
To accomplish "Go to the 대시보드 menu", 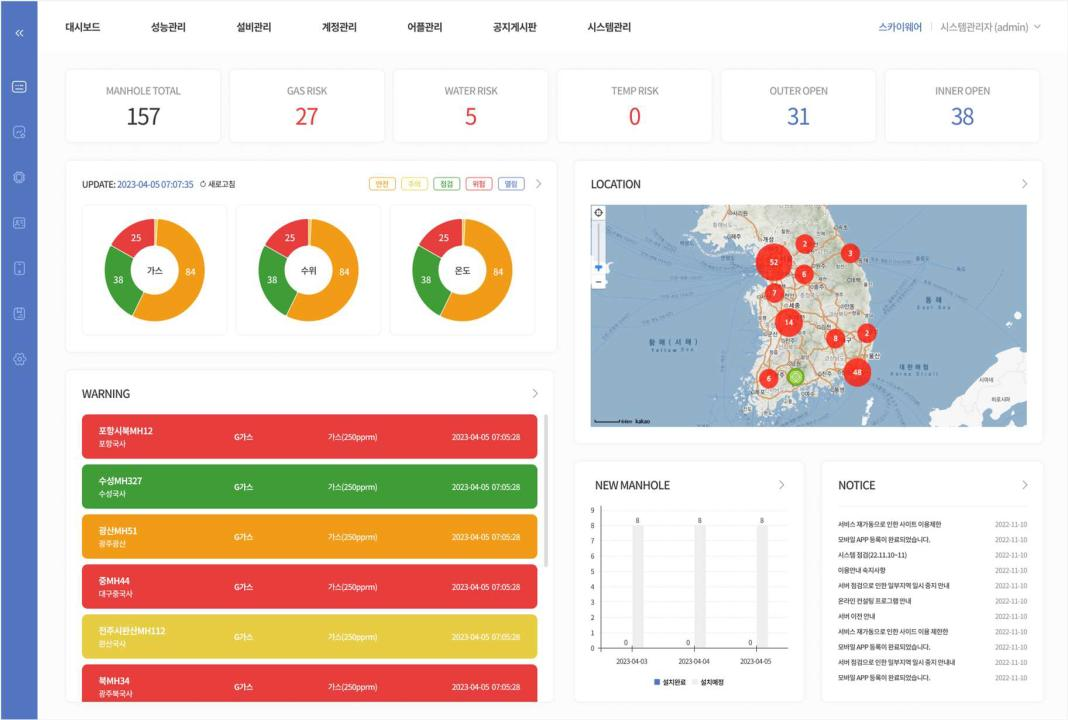I will coord(82,27).
